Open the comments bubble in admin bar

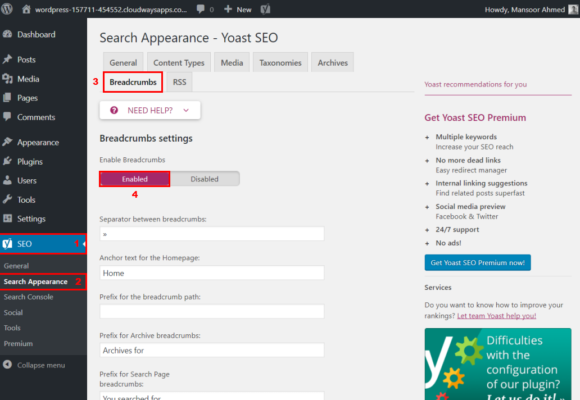click(200, 9)
